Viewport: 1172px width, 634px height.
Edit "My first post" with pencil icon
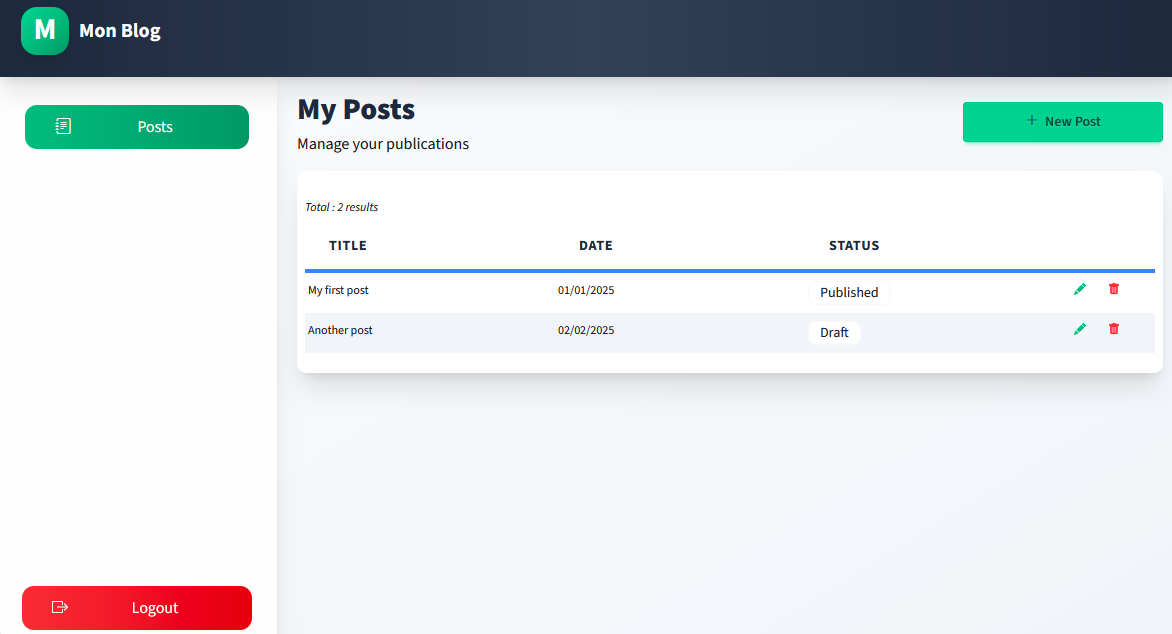1079,289
